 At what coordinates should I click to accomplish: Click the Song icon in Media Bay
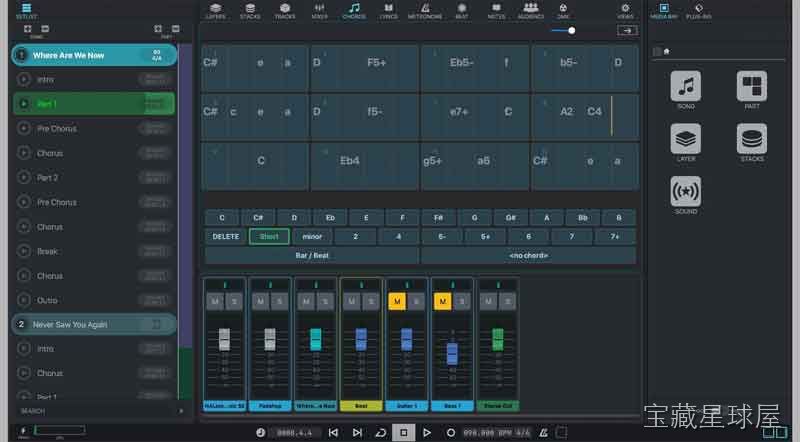(685, 86)
